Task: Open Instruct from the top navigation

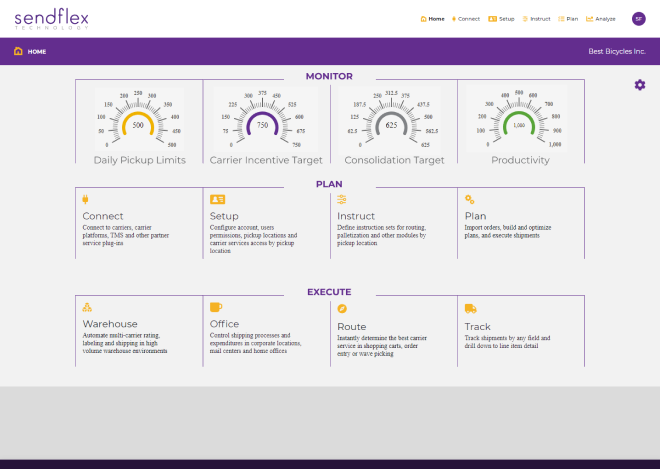Action: [x=535, y=18]
